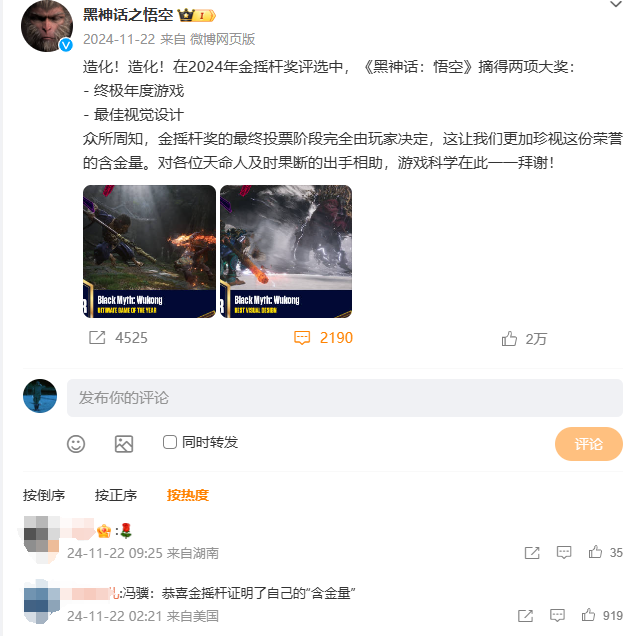Open the post's 2190 comments icon
The width and height of the screenshot is (640, 636).
point(302,338)
